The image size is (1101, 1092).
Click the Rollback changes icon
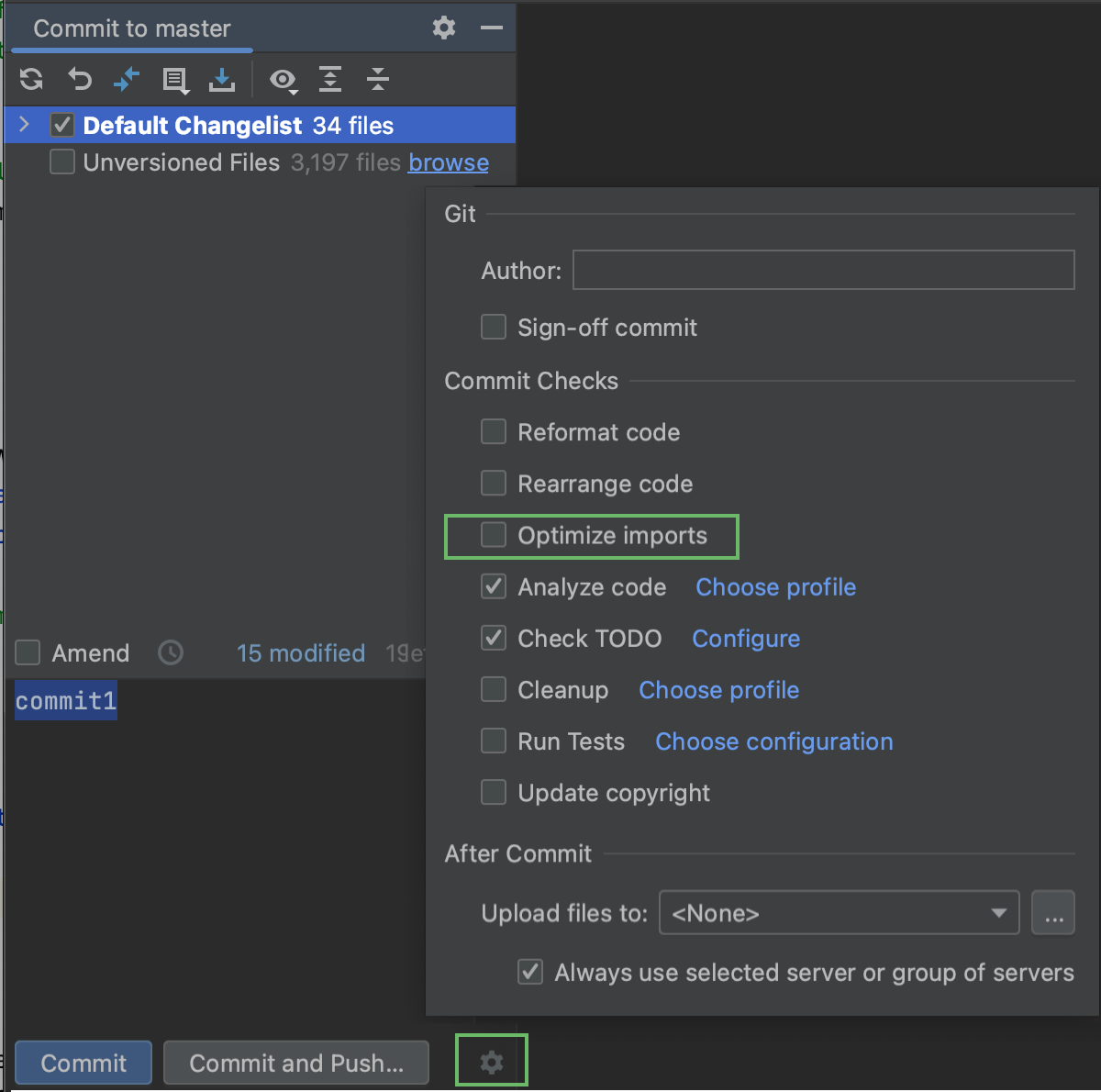tap(80, 80)
